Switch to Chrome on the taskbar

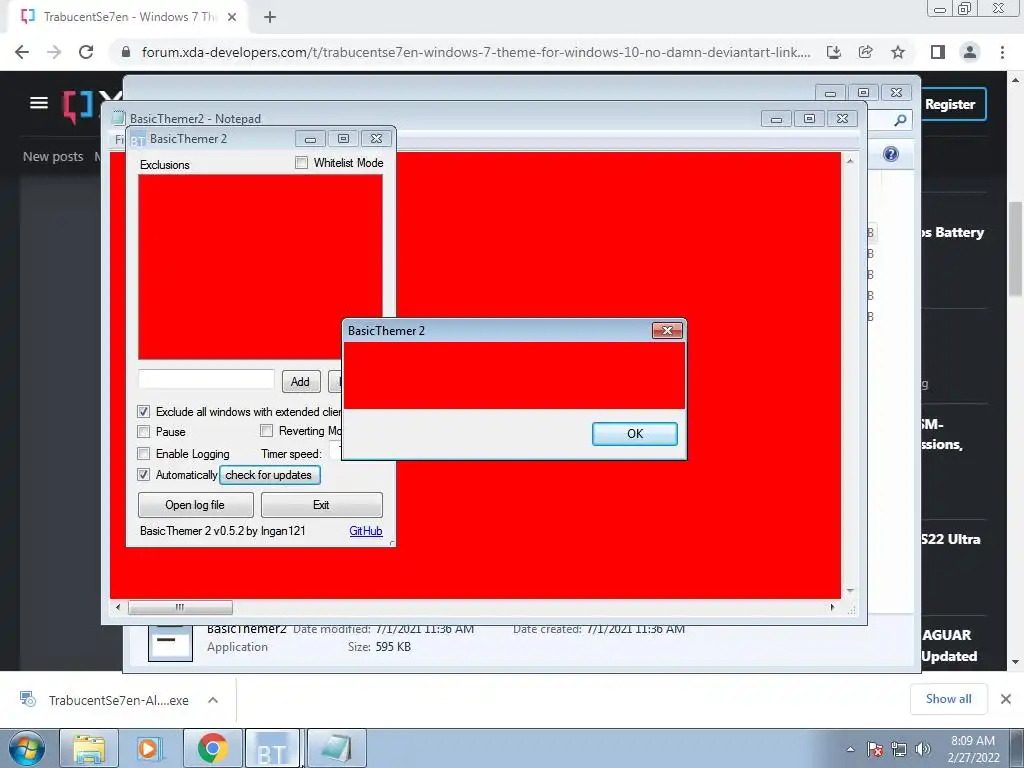tap(212, 748)
